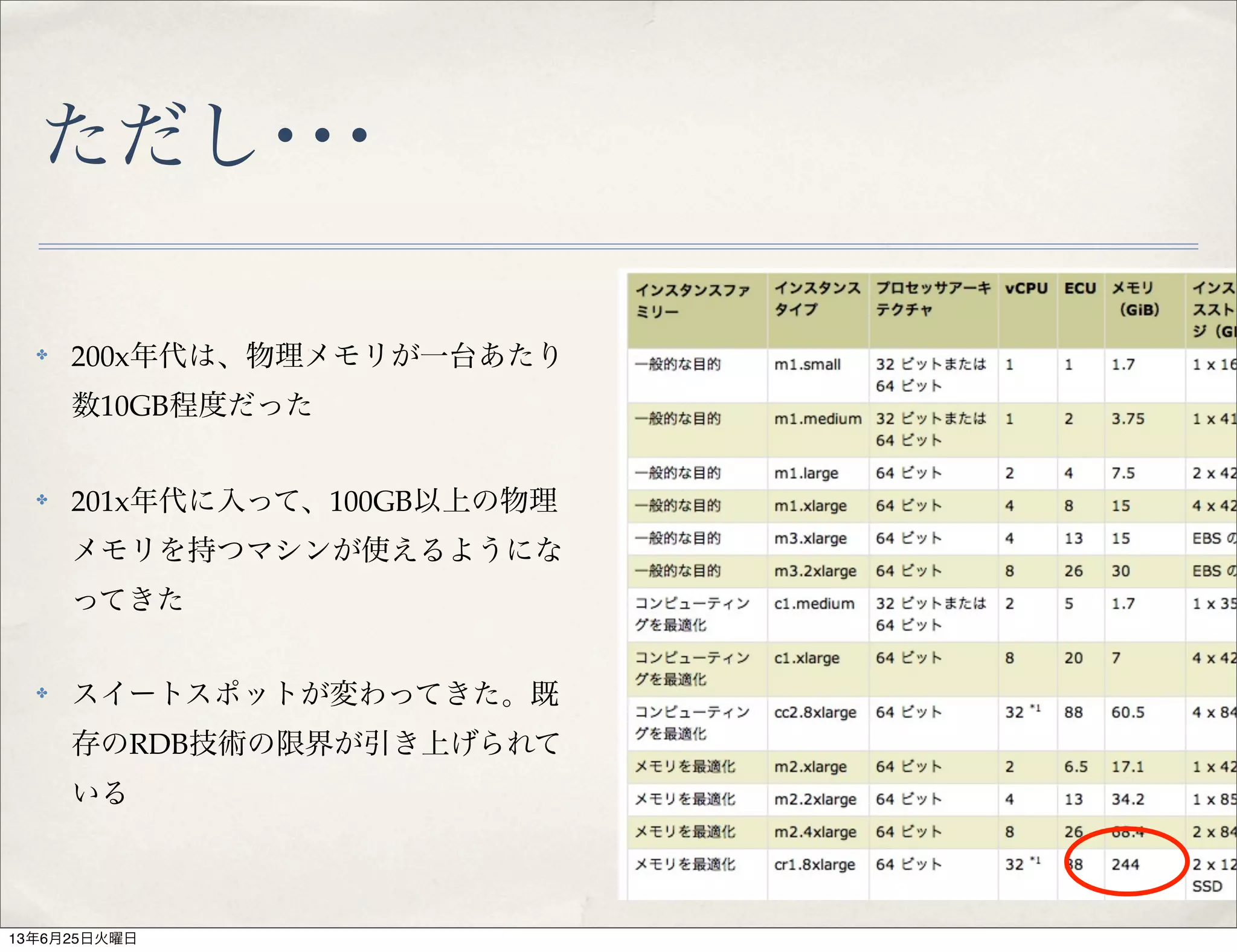This screenshot has height=952, width=1237.
Task: Click the 34.2 memory value
Action: point(1128,799)
